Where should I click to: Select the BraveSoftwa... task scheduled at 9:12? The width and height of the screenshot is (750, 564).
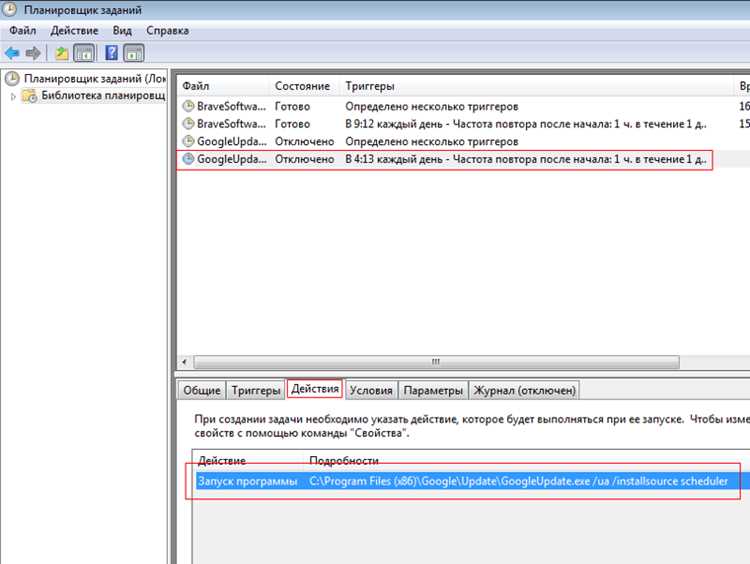click(x=232, y=124)
